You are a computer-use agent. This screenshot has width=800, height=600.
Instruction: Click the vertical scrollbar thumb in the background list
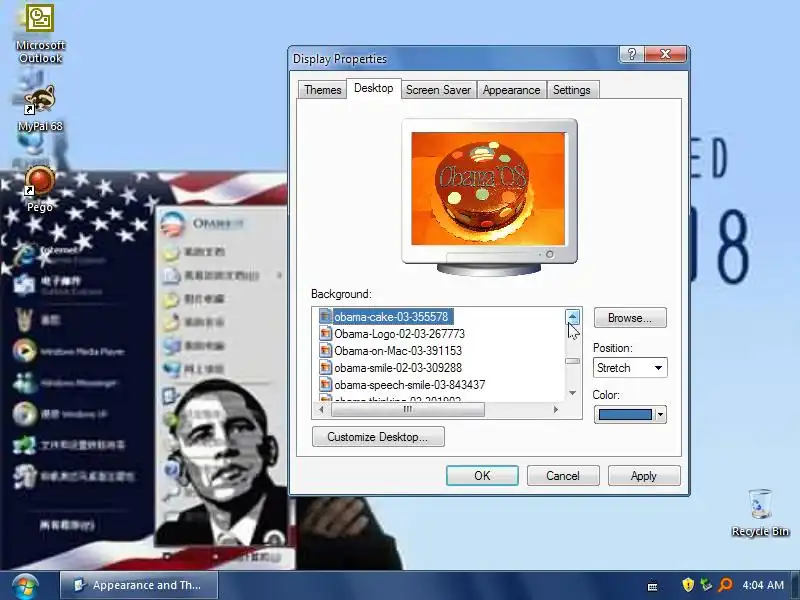pyautogui.click(x=572, y=361)
